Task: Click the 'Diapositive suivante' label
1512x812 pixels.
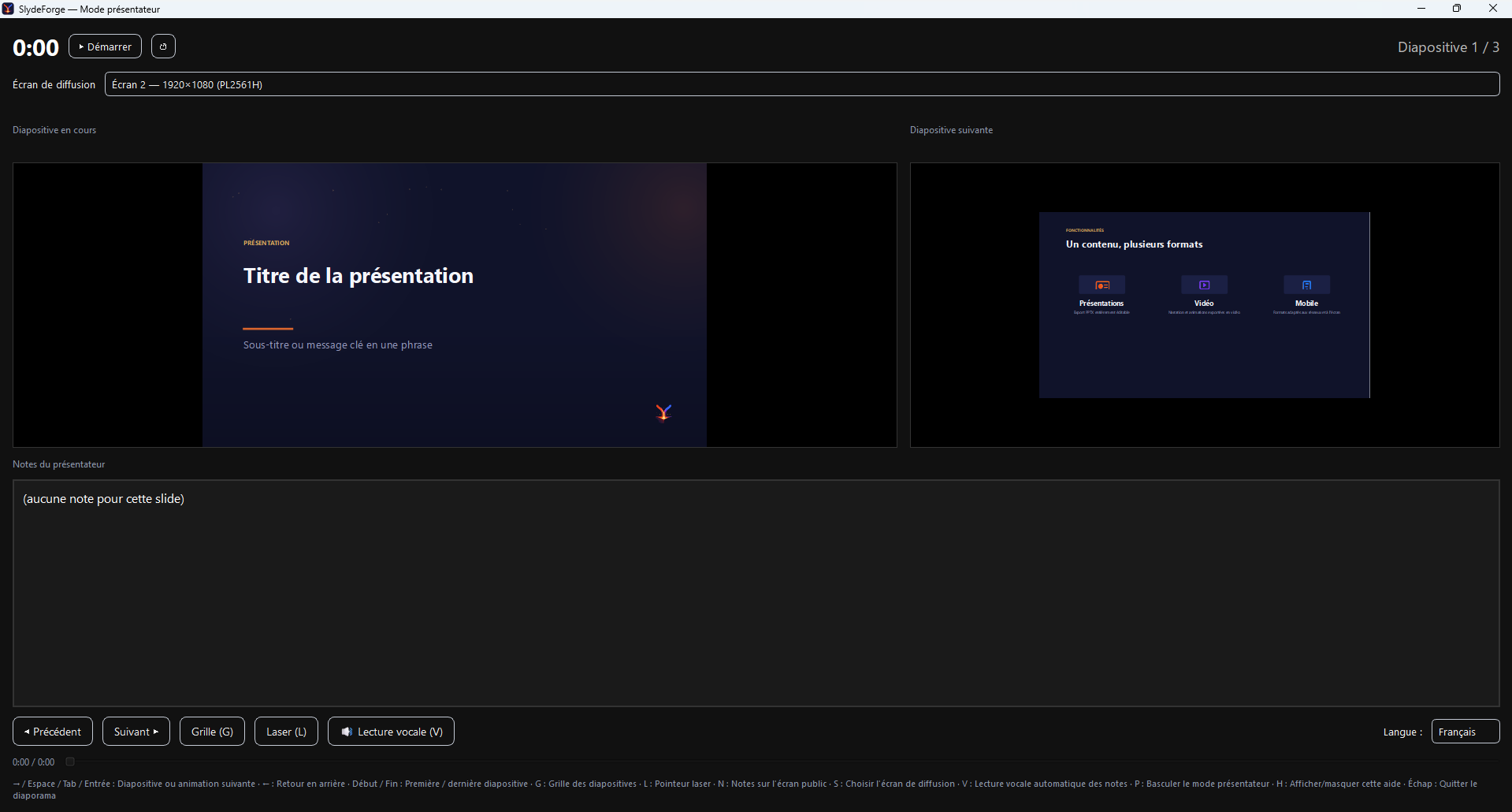Action: tap(951, 130)
